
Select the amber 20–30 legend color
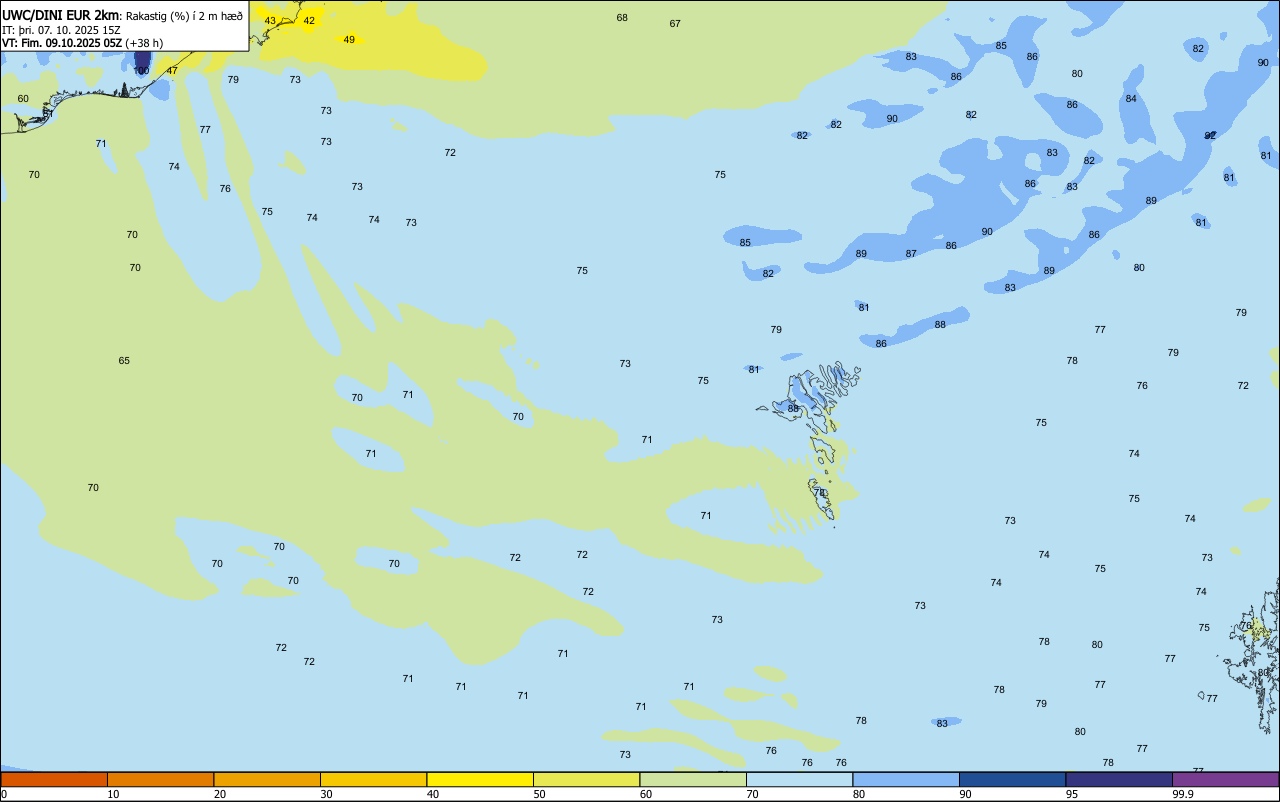point(267,779)
